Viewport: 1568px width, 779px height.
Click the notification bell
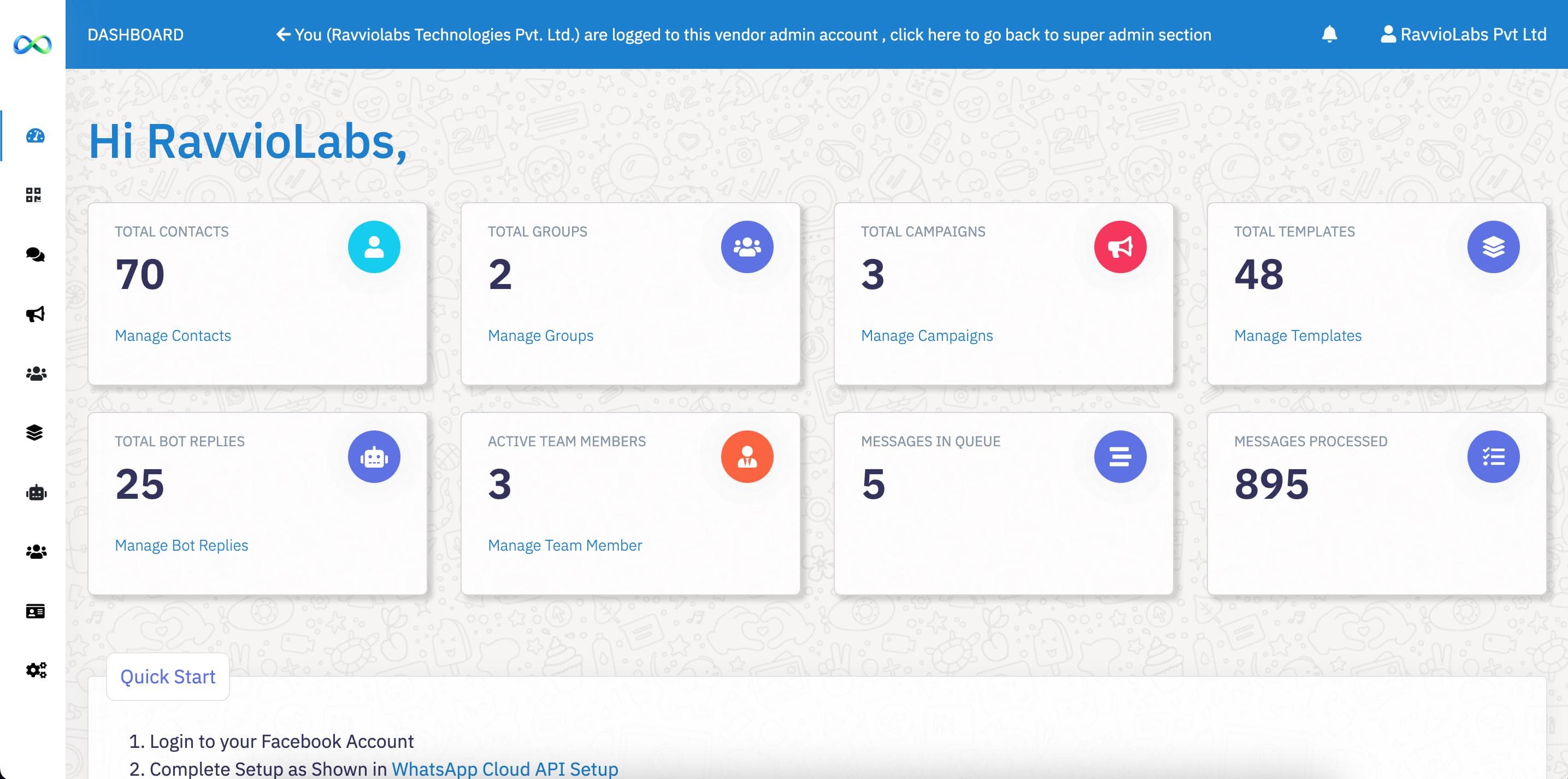click(1329, 35)
